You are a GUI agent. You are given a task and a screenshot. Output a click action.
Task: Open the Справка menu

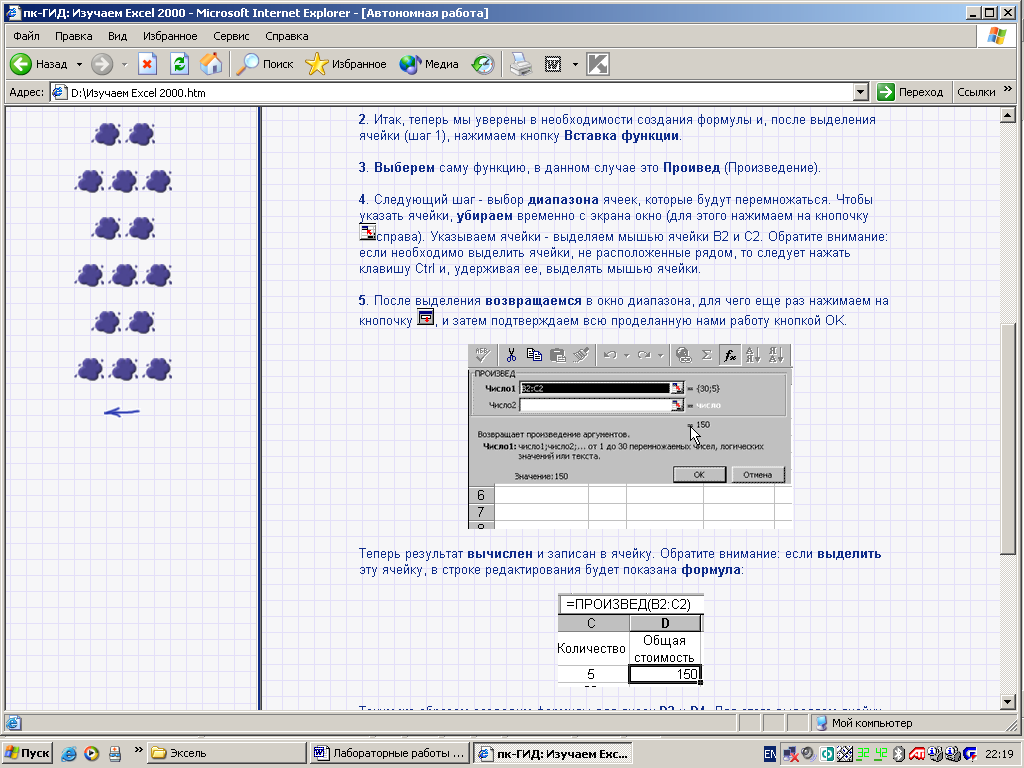(287, 36)
